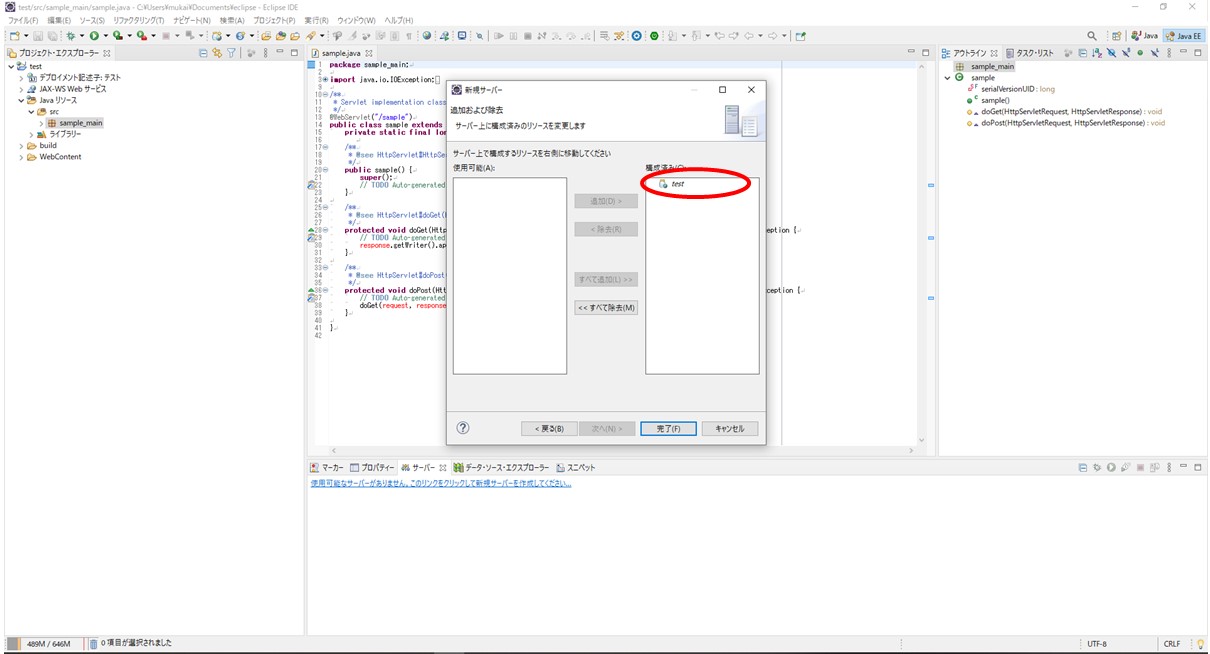This screenshot has height=654, width=1210.
Task: Switch to the プロパティー tab
Action: [x=372, y=468]
